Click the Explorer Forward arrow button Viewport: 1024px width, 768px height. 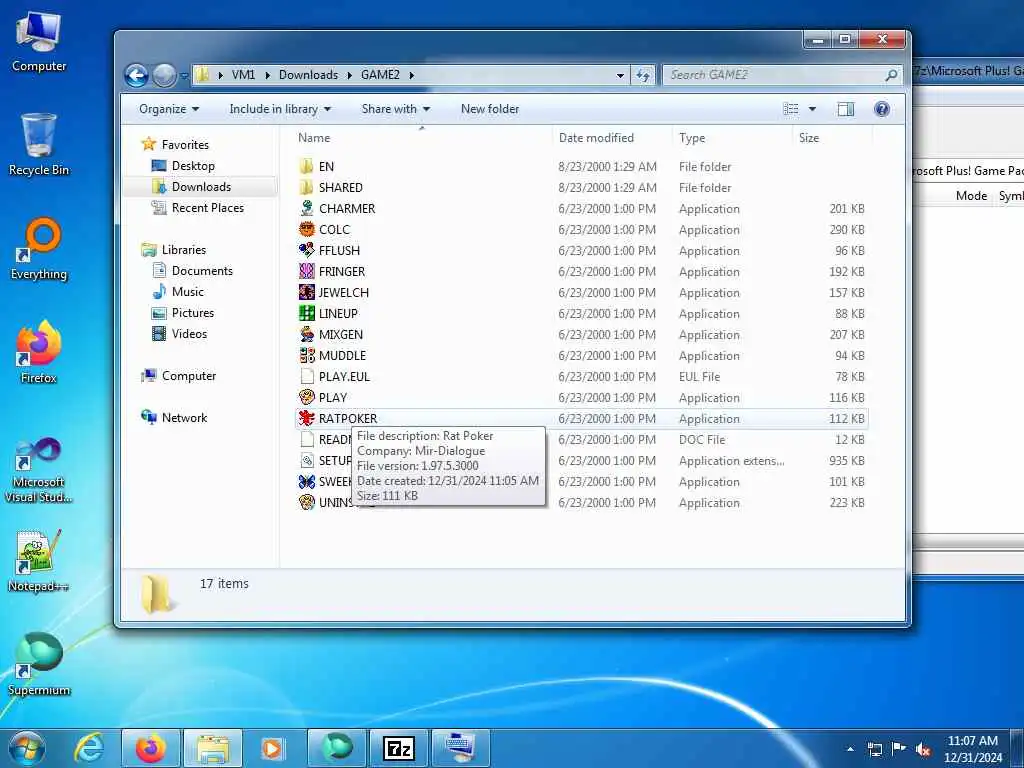164,75
